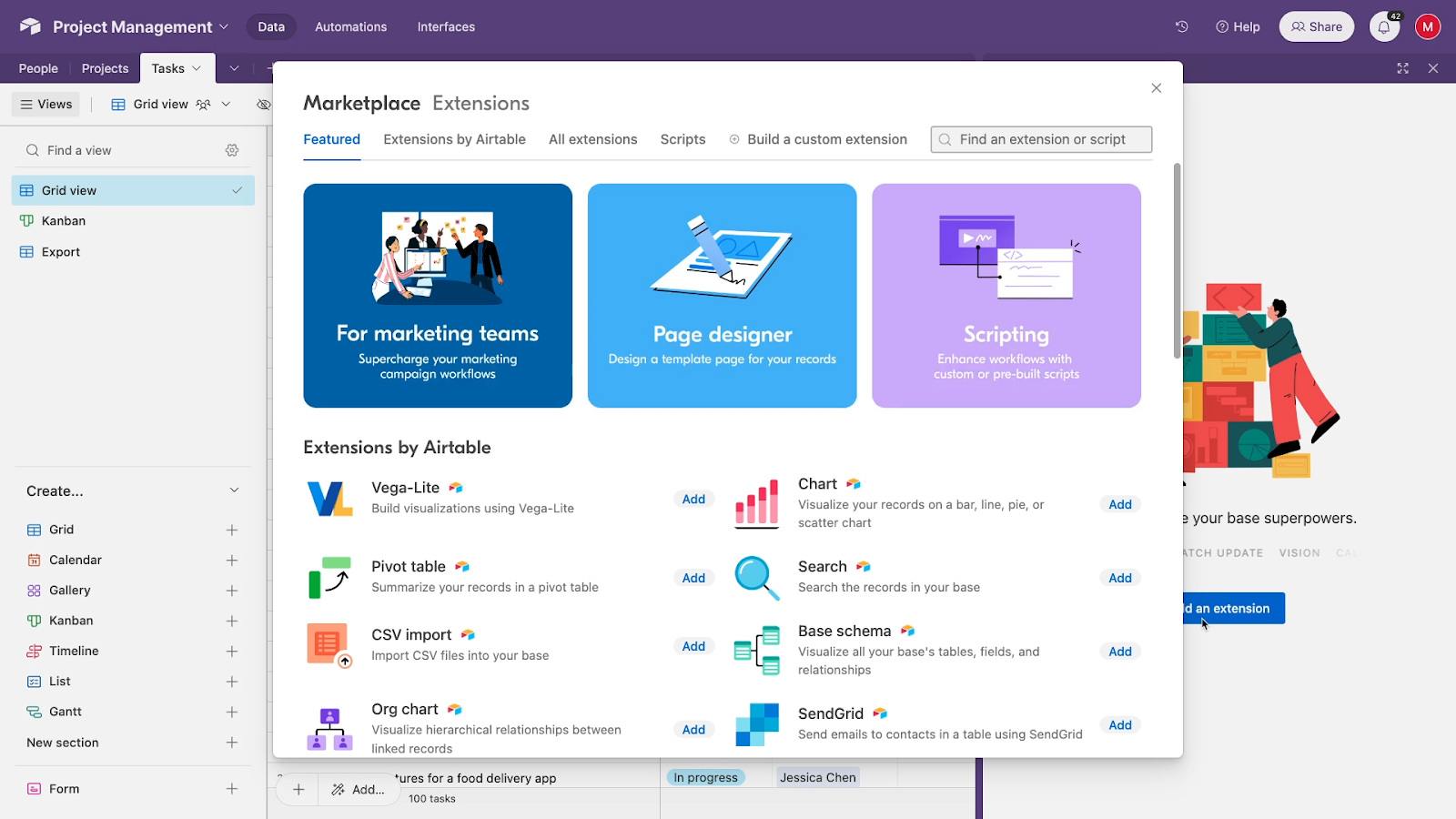Switch to the Automations tab
Screen dimensions: 1456x819
tap(350, 26)
